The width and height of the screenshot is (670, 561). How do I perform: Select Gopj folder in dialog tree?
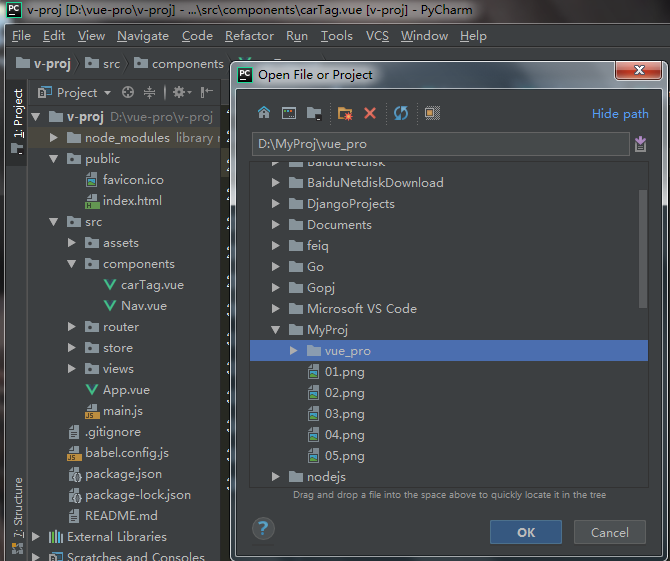pyautogui.click(x=320, y=288)
